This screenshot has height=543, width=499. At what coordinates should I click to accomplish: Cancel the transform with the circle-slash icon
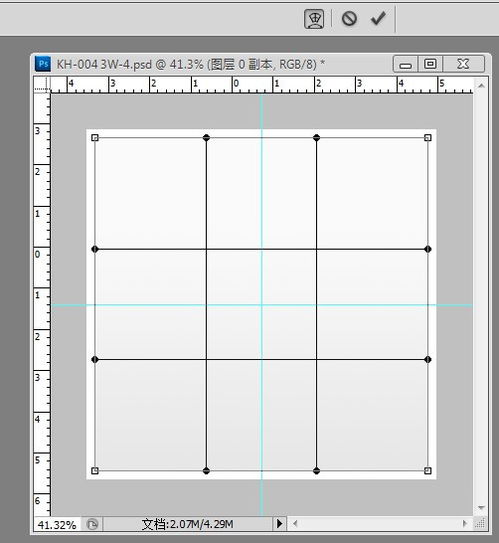(349, 18)
